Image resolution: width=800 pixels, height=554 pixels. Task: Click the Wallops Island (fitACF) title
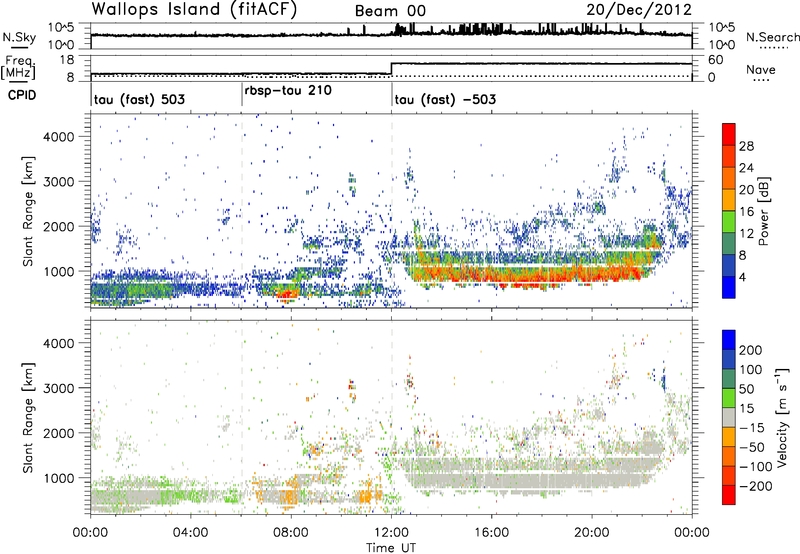[x=194, y=9]
